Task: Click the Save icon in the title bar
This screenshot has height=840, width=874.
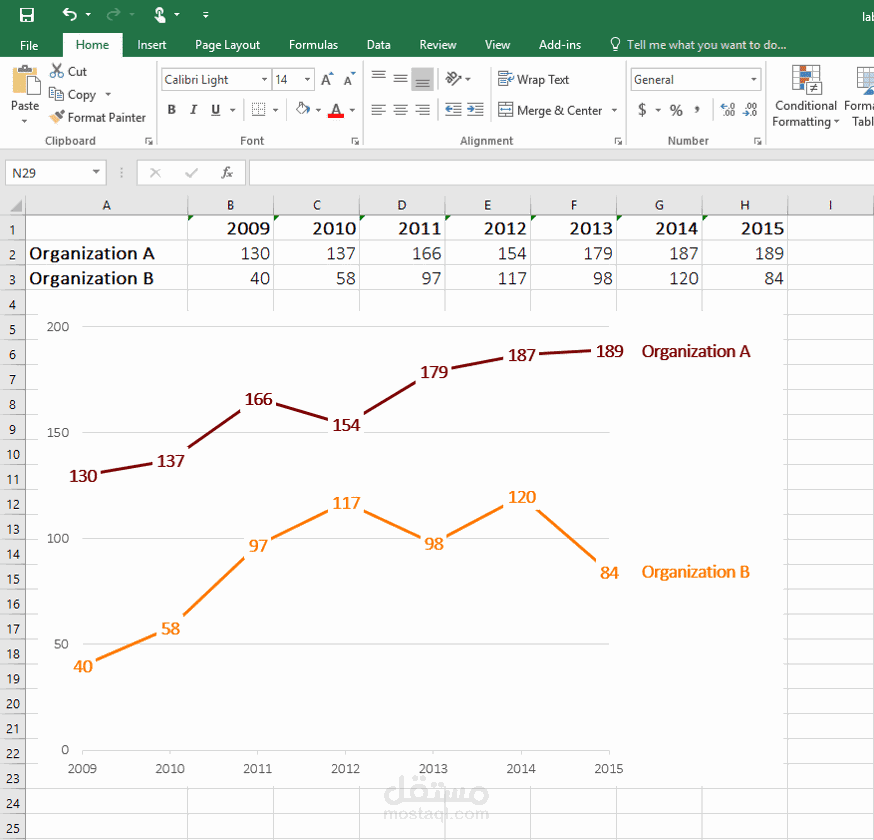Action: coord(26,14)
